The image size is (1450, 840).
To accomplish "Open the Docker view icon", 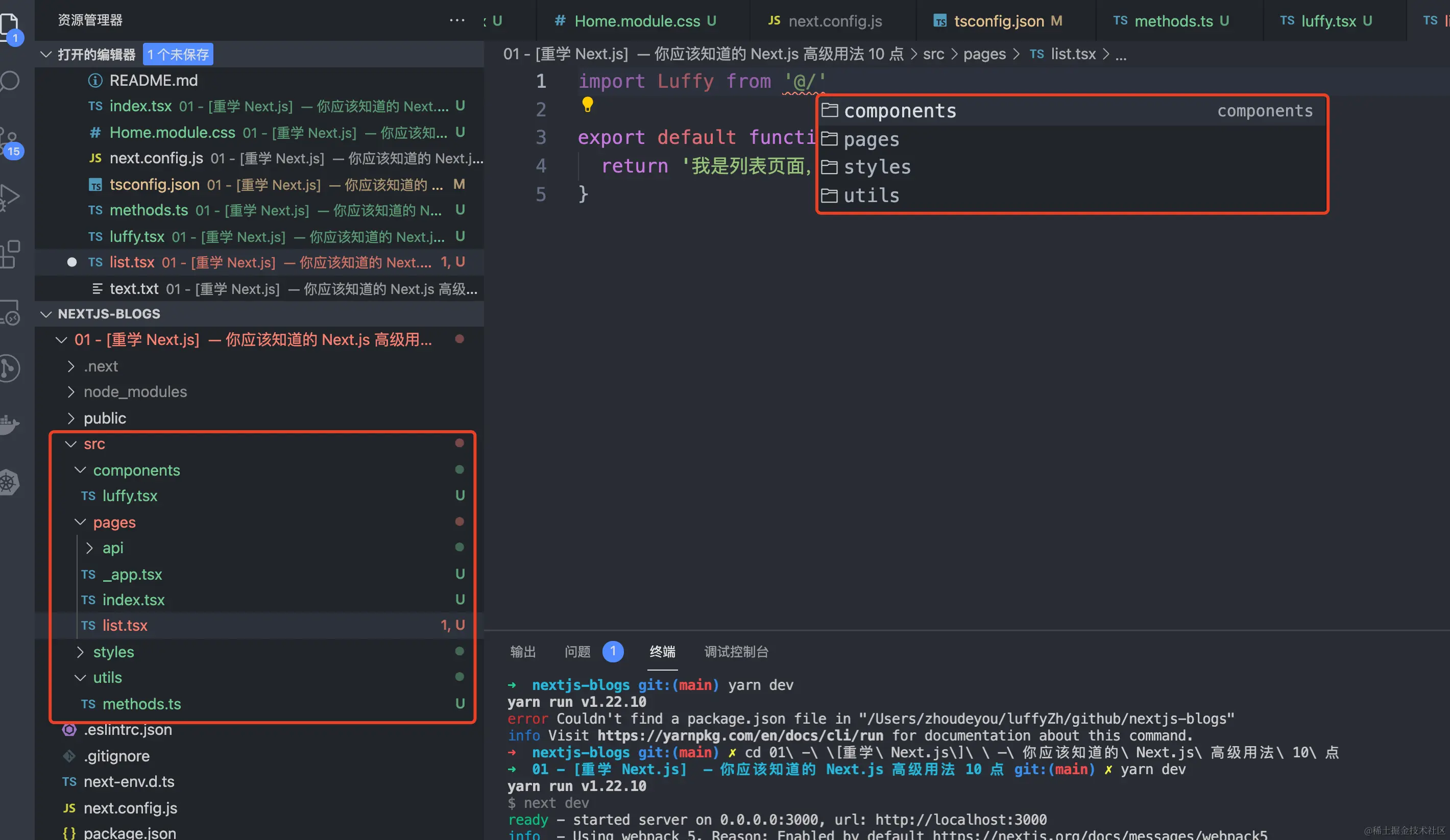I will pyautogui.click(x=9, y=425).
